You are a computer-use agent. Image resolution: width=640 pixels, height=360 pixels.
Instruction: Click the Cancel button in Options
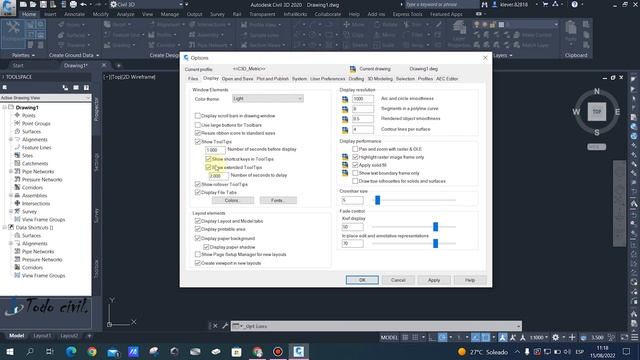pyautogui.click(x=398, y=280)
